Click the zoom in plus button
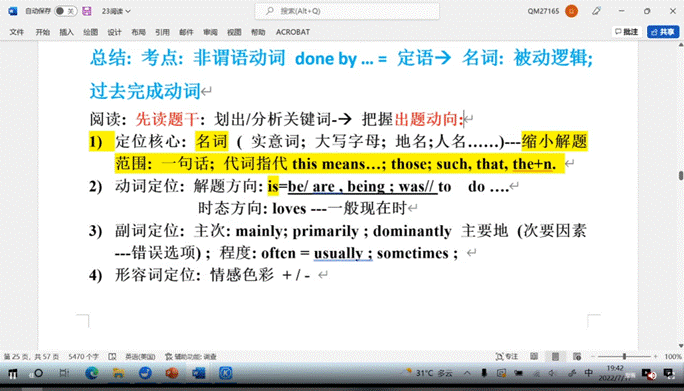The height and width of the screenshot is (391, 684). 655,357
